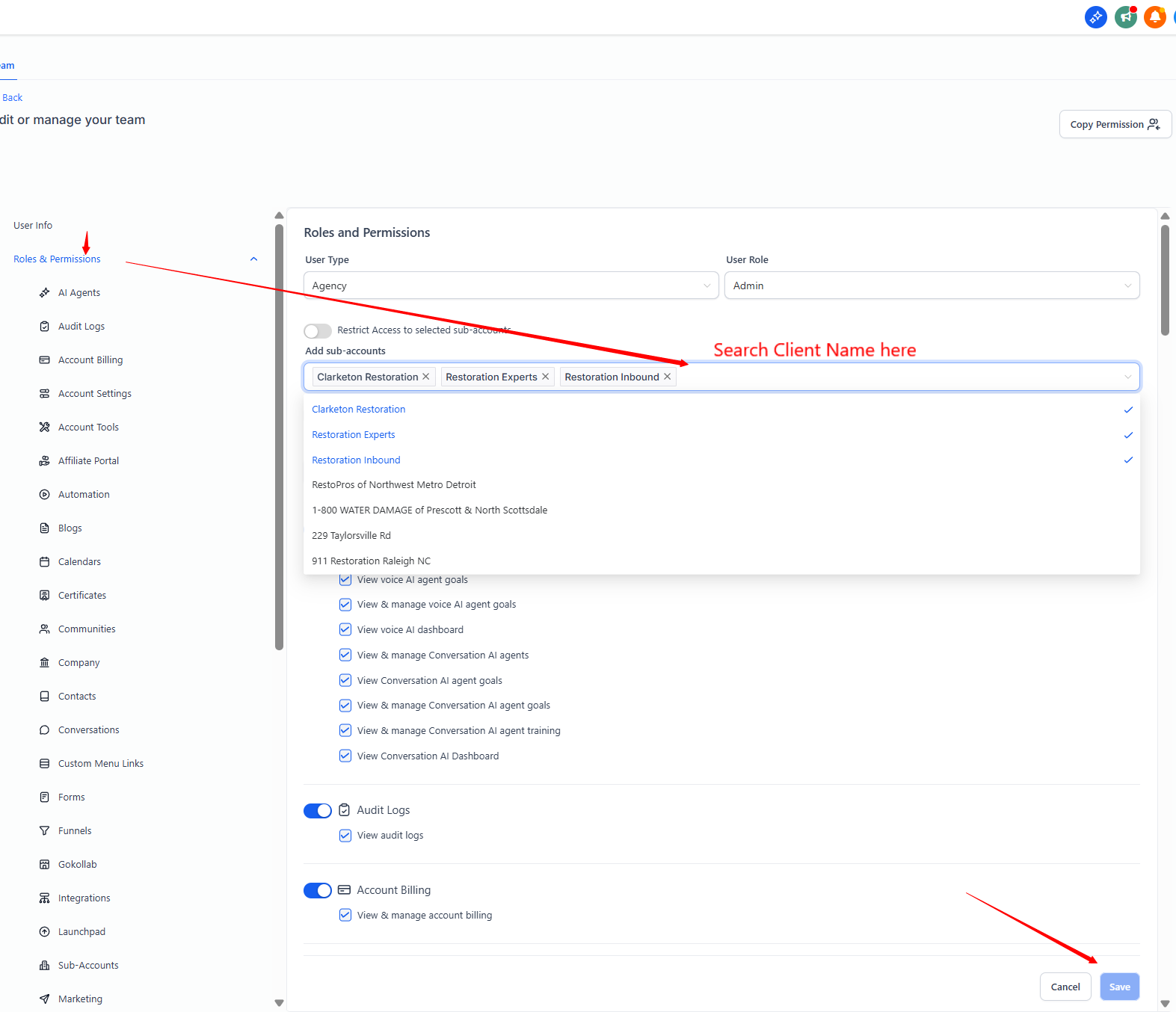
Task: Open the User Type Agency dropdown
Action: tap(511, 286)
